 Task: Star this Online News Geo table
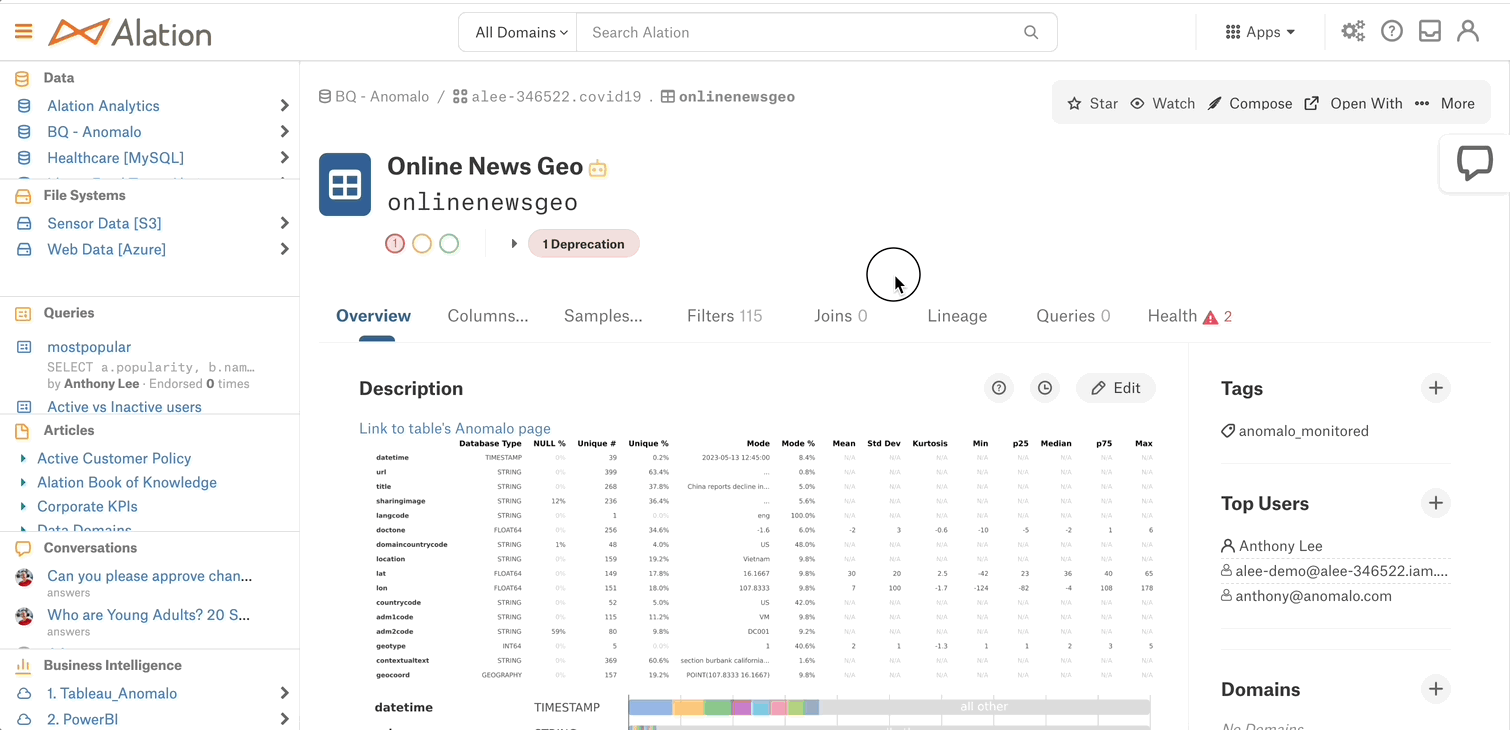click(x=1092, y=104)
